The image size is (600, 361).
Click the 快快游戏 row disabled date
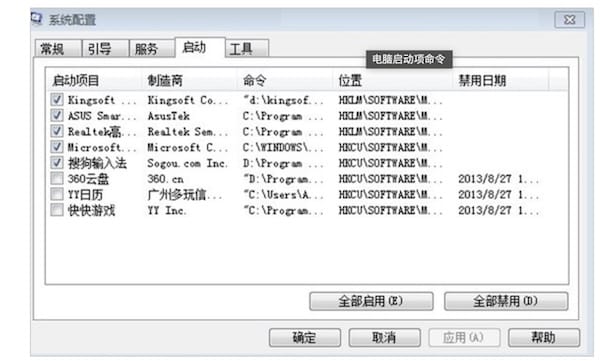[499, 210]
